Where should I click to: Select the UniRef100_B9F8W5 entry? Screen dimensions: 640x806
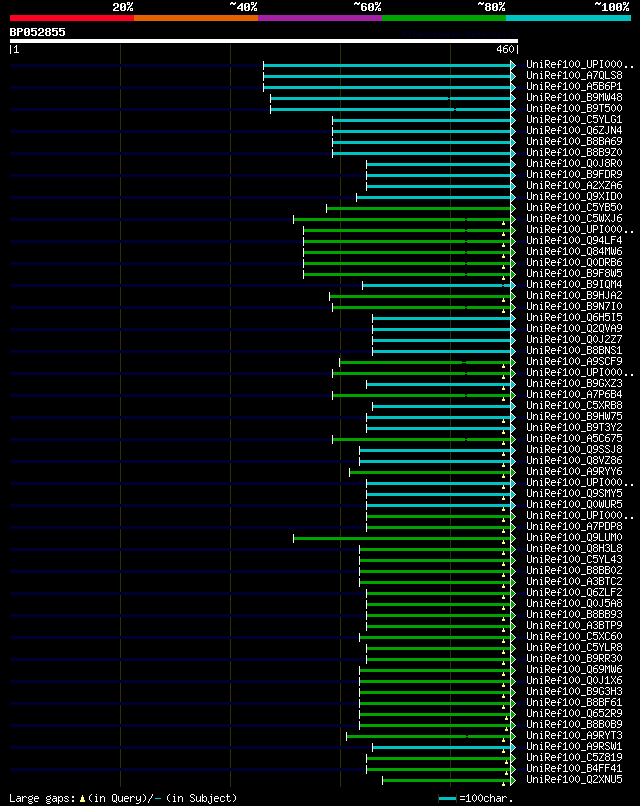pos(574,273)
